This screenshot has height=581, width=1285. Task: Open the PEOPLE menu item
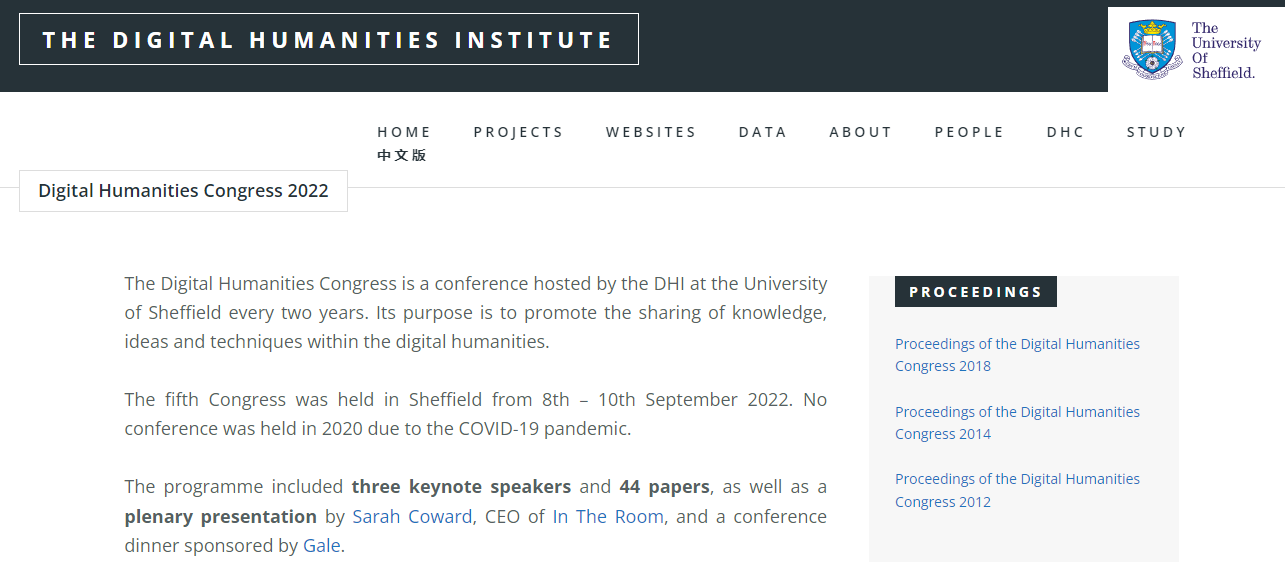point(969,132)
